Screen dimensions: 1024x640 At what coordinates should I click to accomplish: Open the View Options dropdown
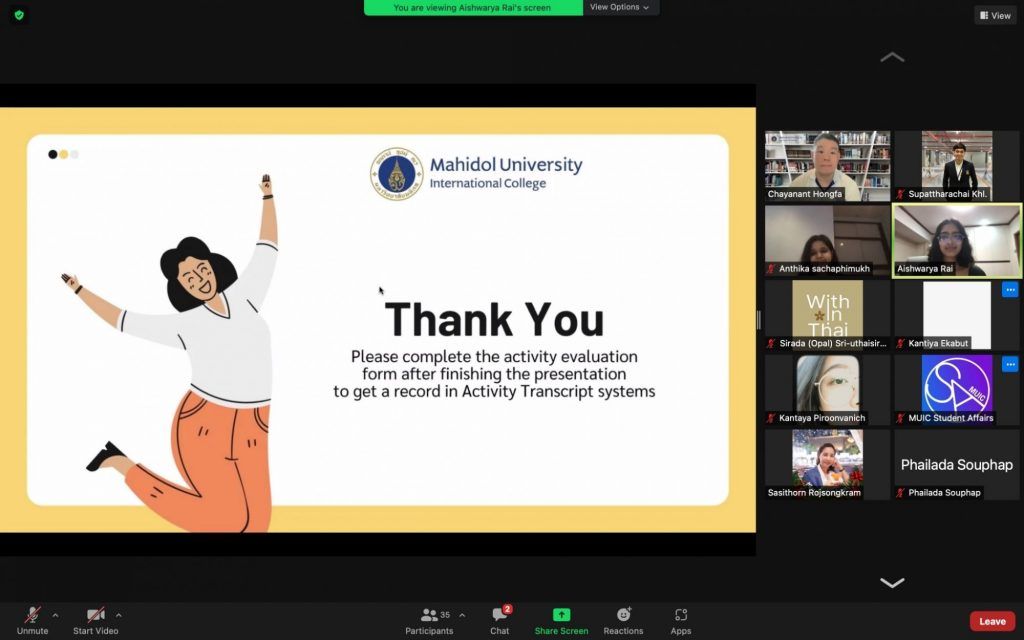619,7
